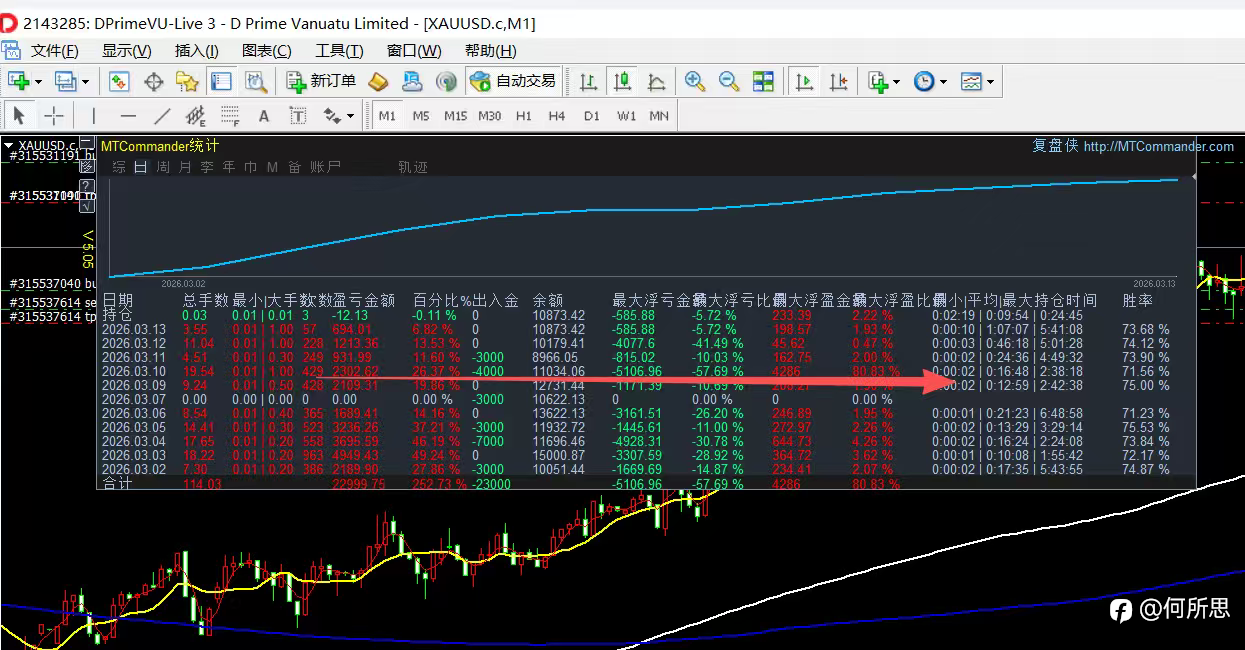This screenshot has width=1245, height=650.
Task: Zoom in on the chart
Action: [695, 81]
